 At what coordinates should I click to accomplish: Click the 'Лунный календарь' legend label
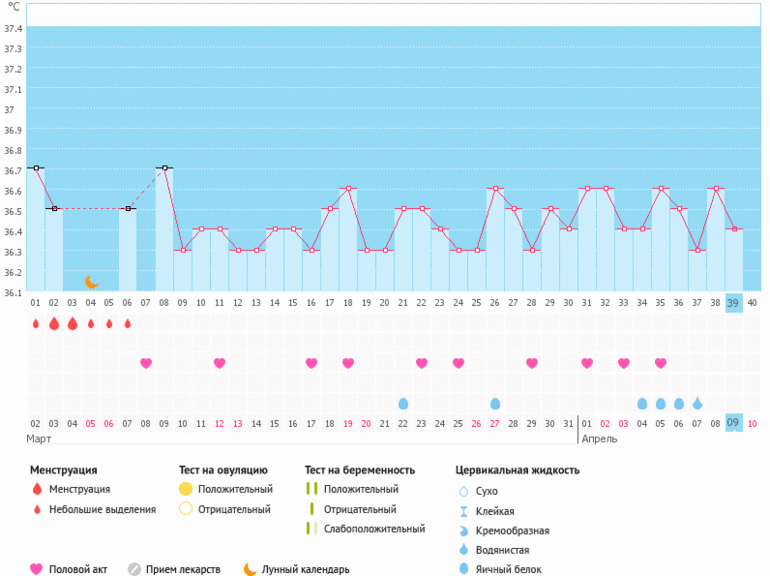(305, 569)
